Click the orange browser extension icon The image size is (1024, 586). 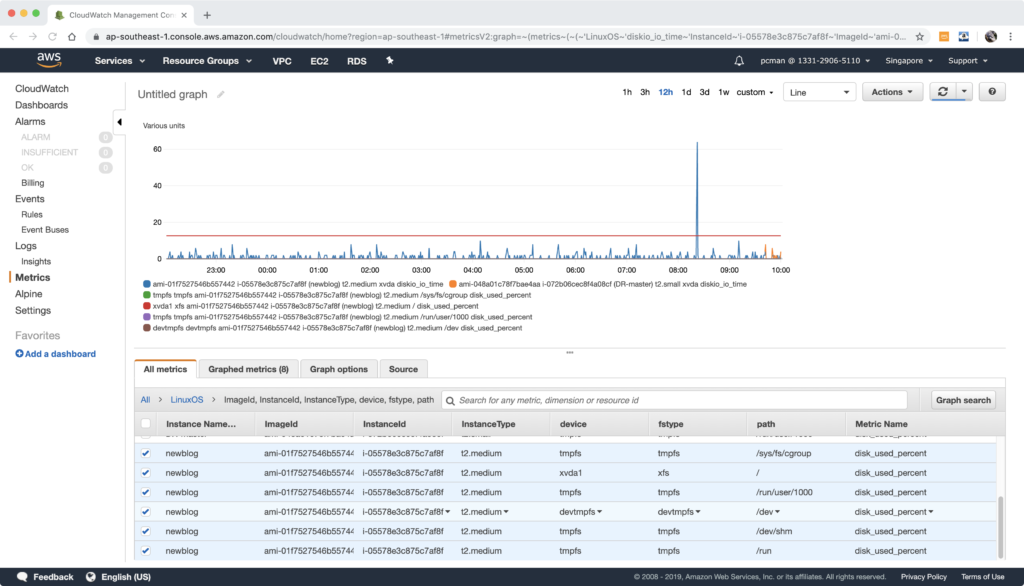944,37
